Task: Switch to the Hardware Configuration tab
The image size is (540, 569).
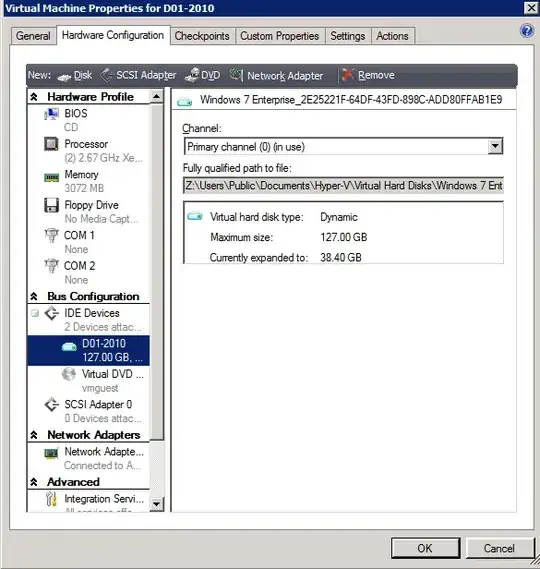Action: [113, 35]
